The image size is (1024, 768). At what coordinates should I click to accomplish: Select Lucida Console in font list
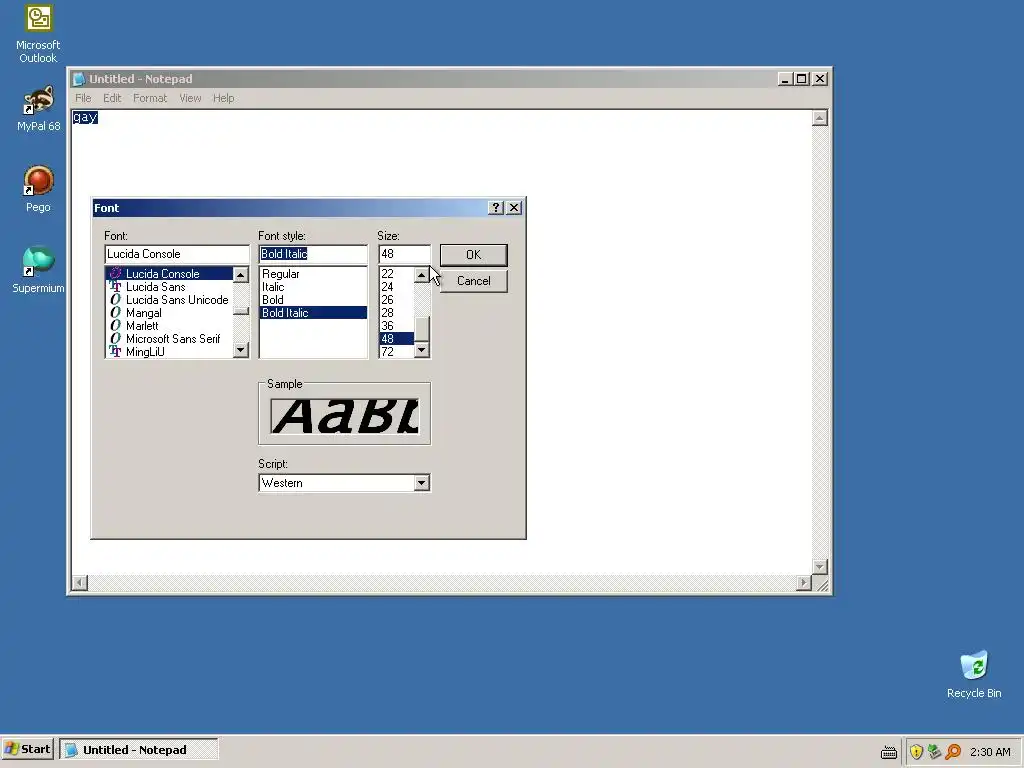click(168, 274)
